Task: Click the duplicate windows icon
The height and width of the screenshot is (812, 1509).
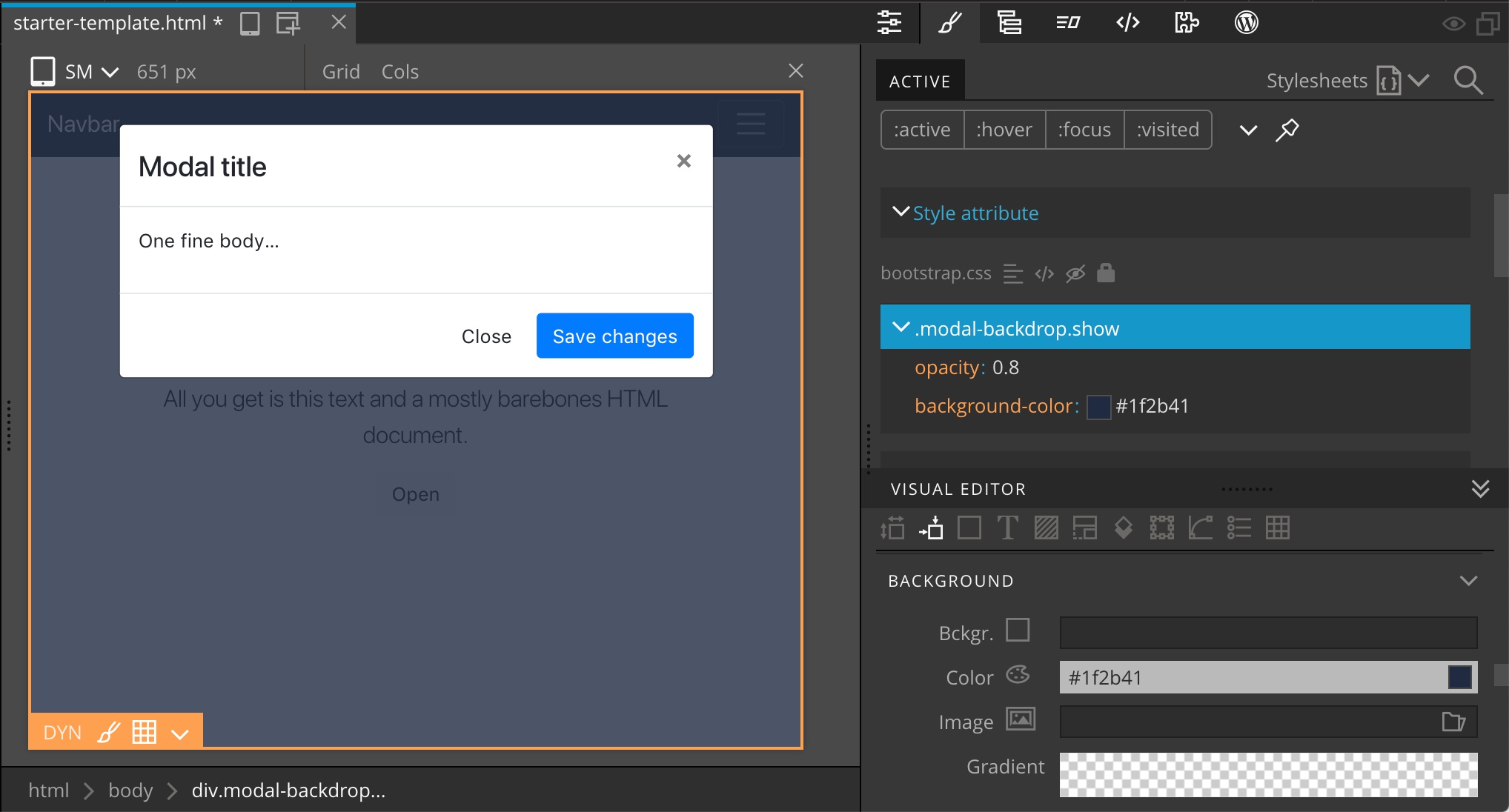Action: (1488, 24)
